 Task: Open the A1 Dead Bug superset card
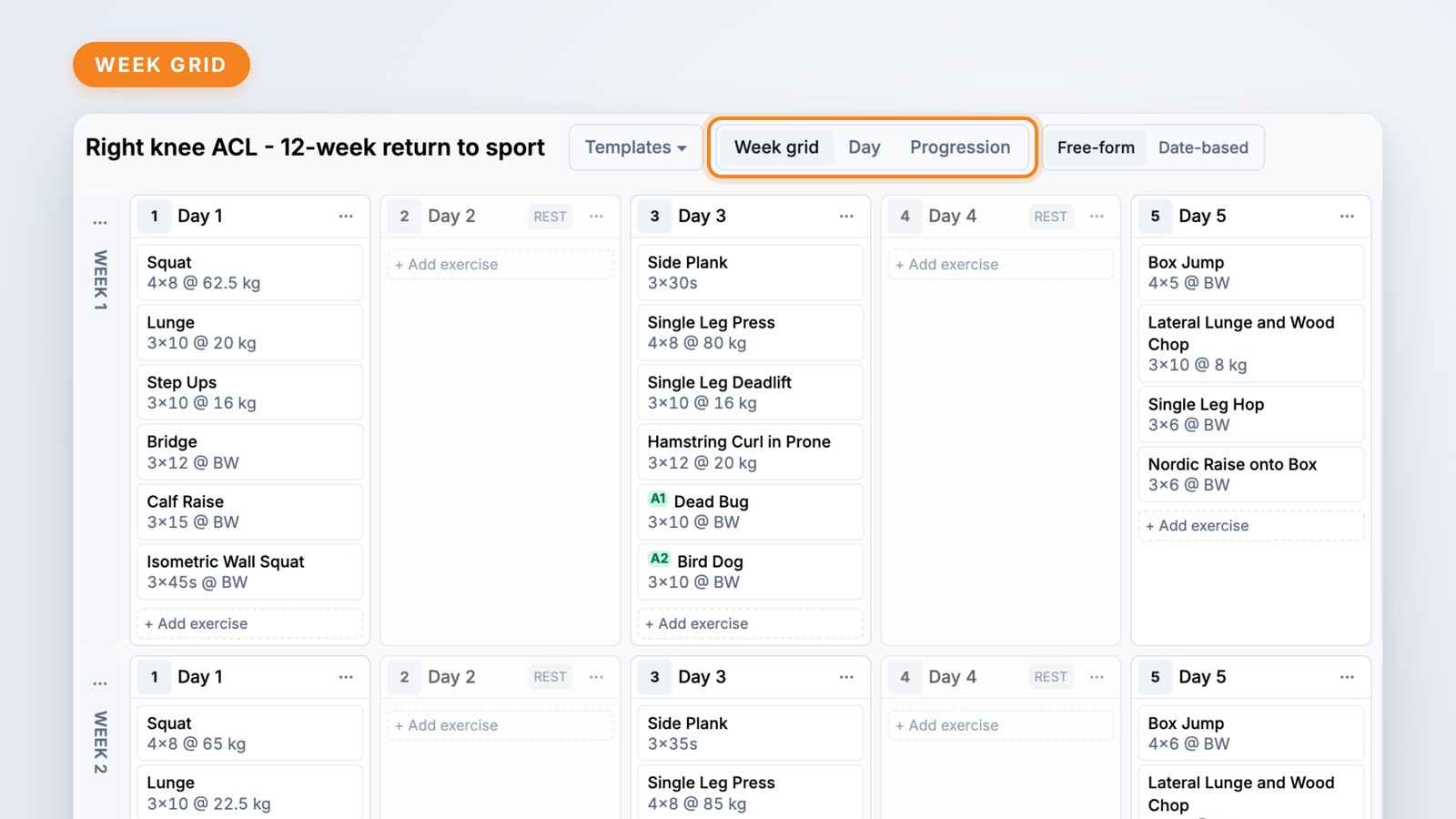(x=751, y=511)
